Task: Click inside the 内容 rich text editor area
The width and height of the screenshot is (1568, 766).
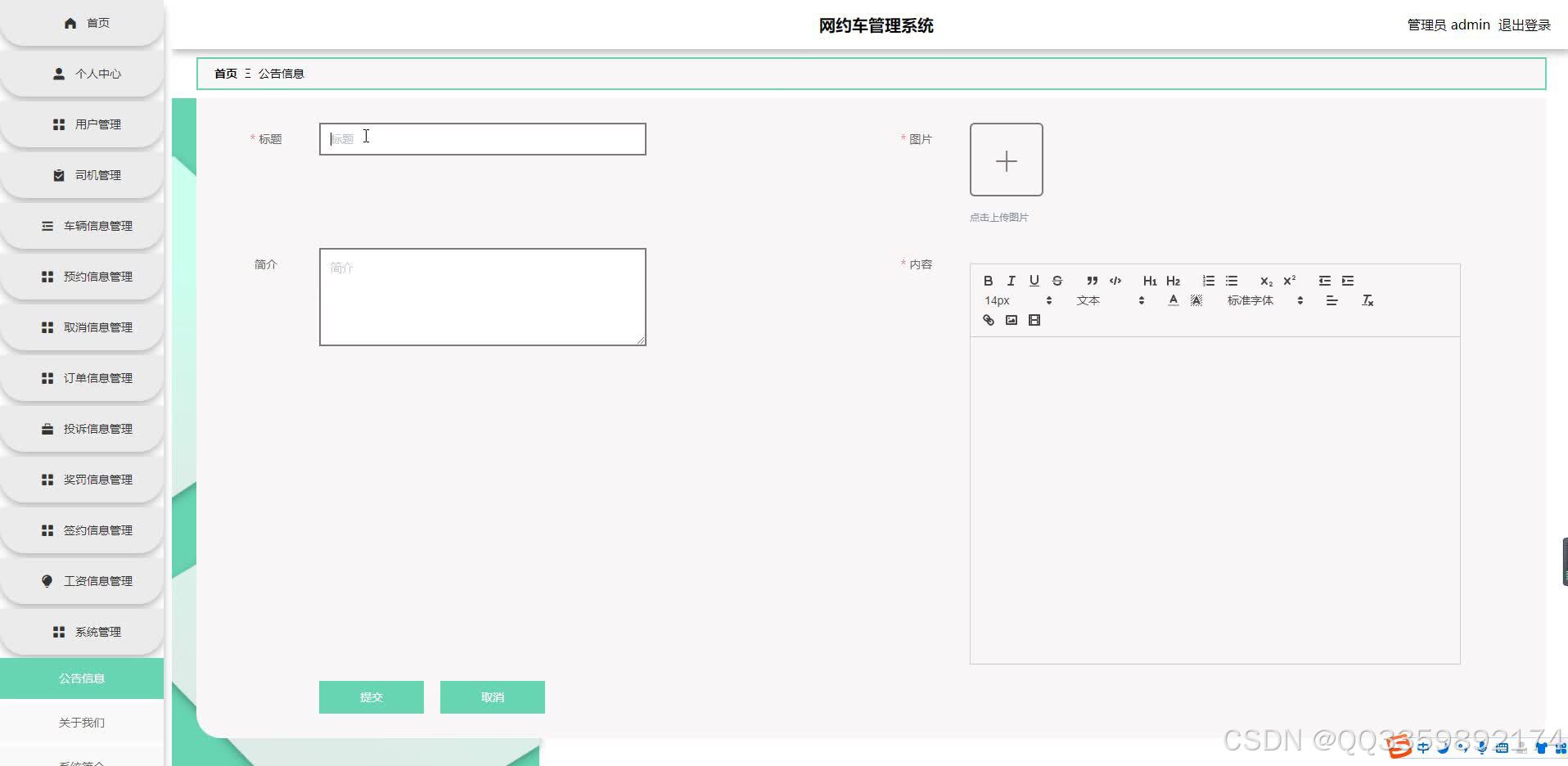Action: [x=1215, y=500]
